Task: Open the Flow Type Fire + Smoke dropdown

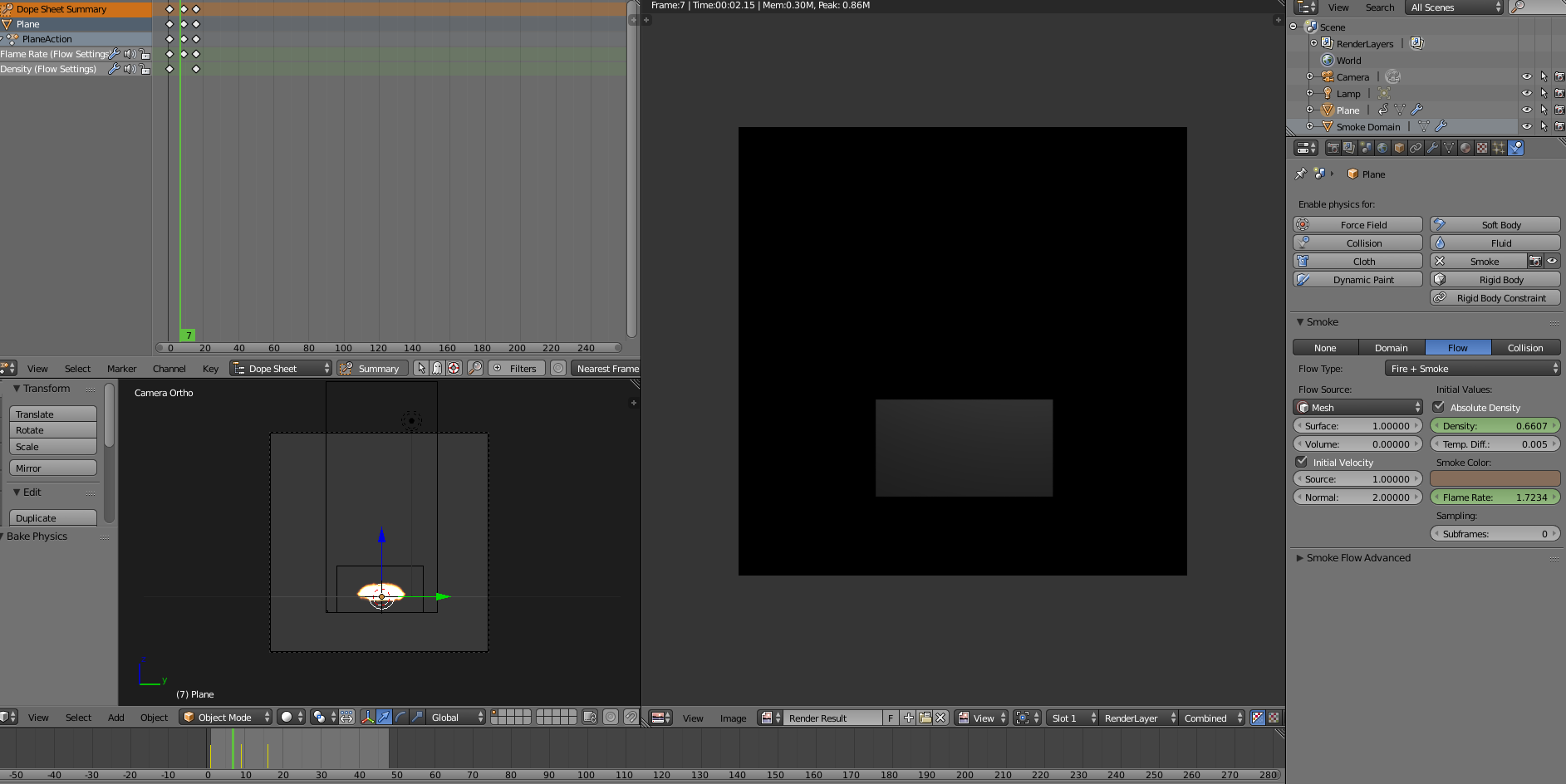Action: (1472, 368)
